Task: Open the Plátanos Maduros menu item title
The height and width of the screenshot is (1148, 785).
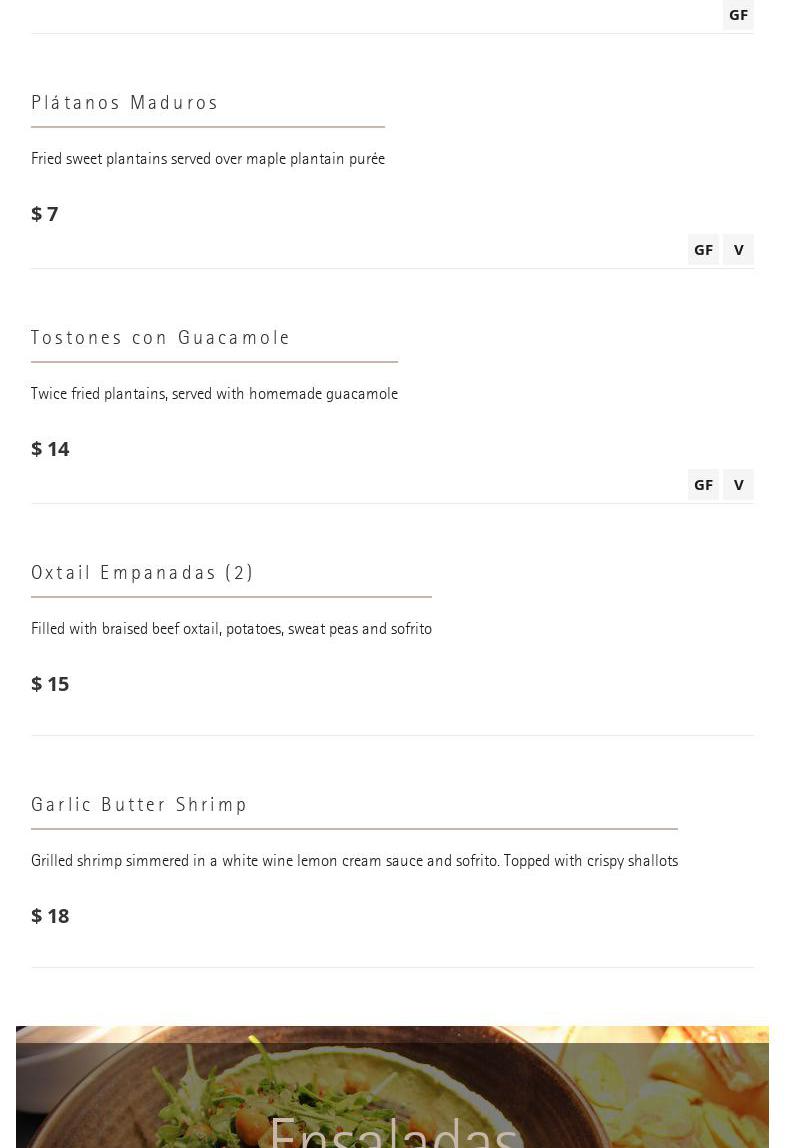Action: click(125, 103)
